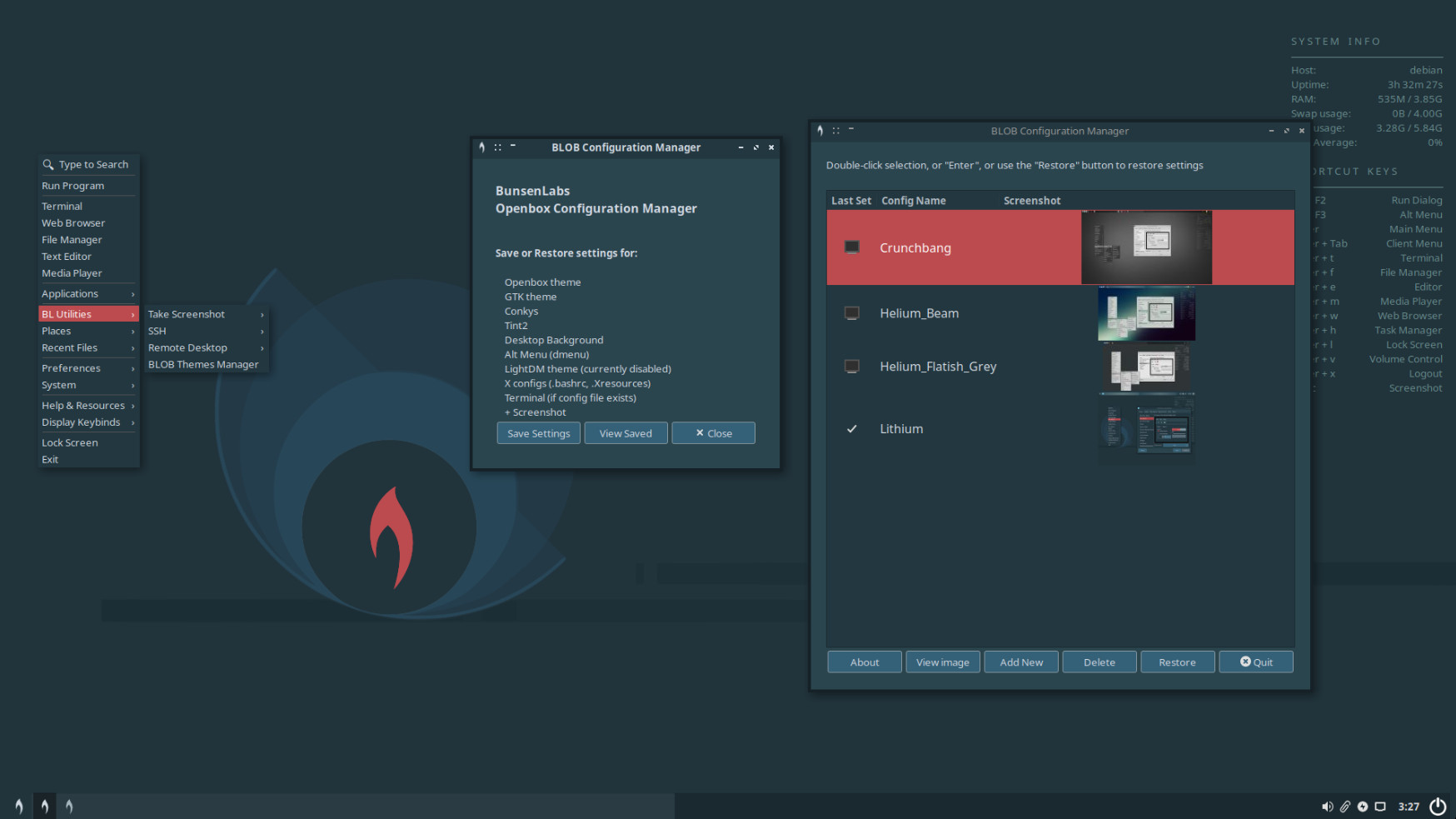Click the dots icon in left BLOB titlebar
Screen dimensions: 1456x819
point(498,147)
